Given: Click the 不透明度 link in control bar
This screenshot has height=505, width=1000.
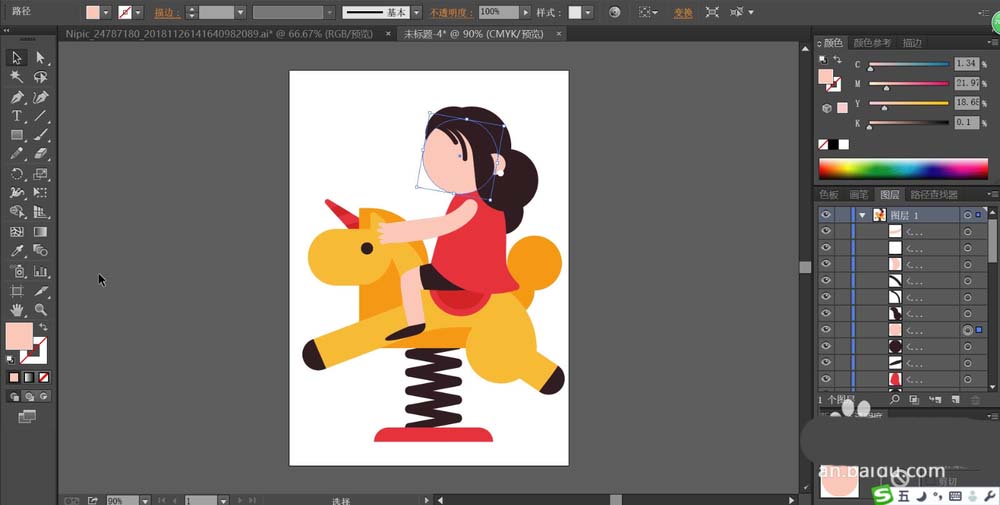Looking at the screenshot, I should coord(451,13).
